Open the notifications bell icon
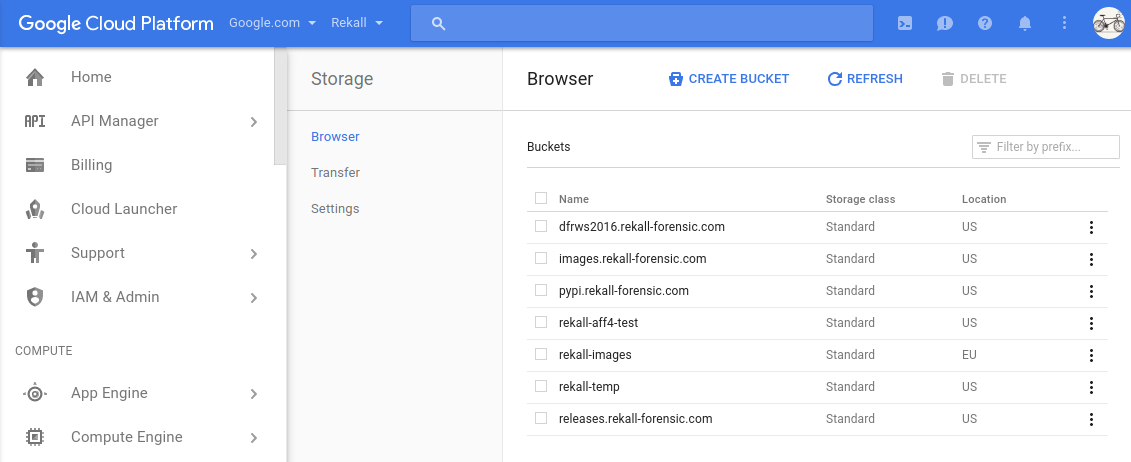 [x=1025, y=23]
